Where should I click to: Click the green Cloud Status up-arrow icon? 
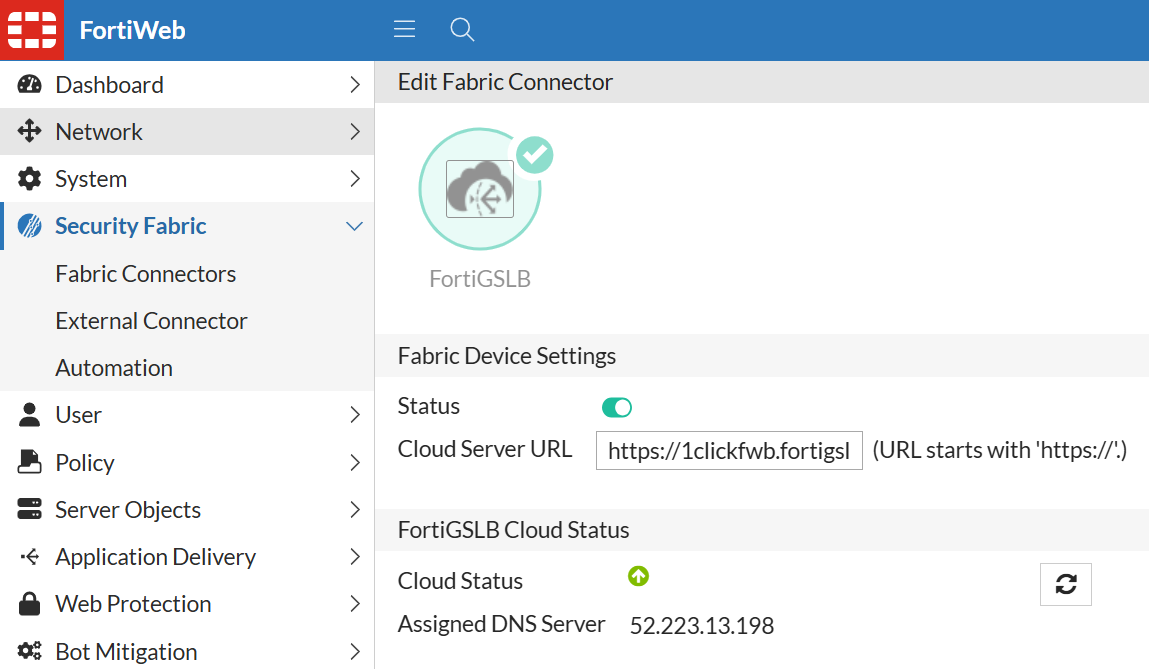(x=638, y=576)
